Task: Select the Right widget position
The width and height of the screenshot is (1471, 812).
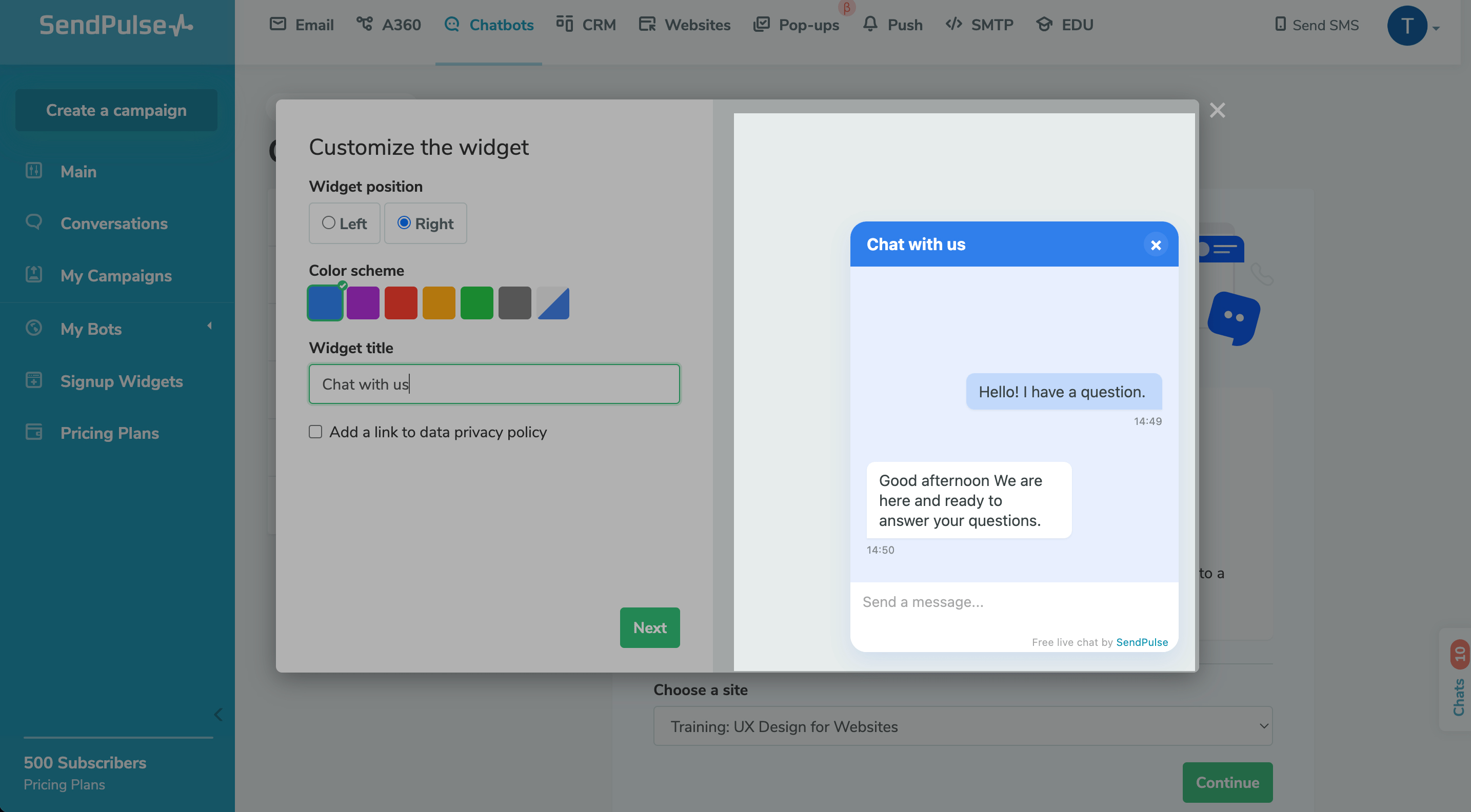Action: (x=405, y=223)
